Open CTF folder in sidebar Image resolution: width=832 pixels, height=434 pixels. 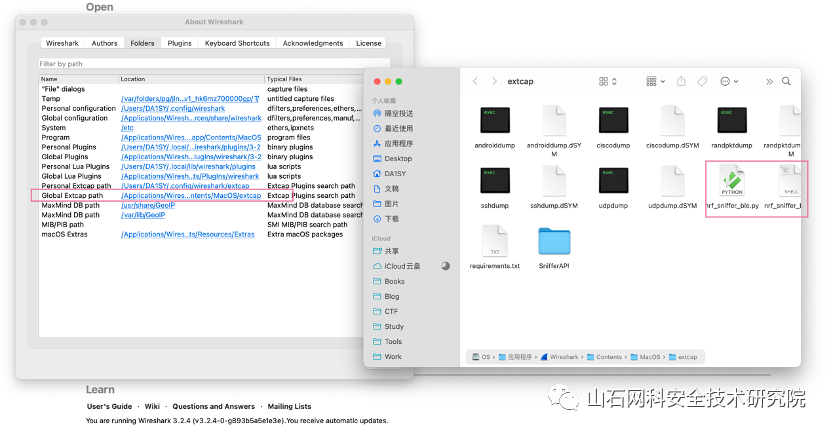pyautogui.click(x=386, y=311)
